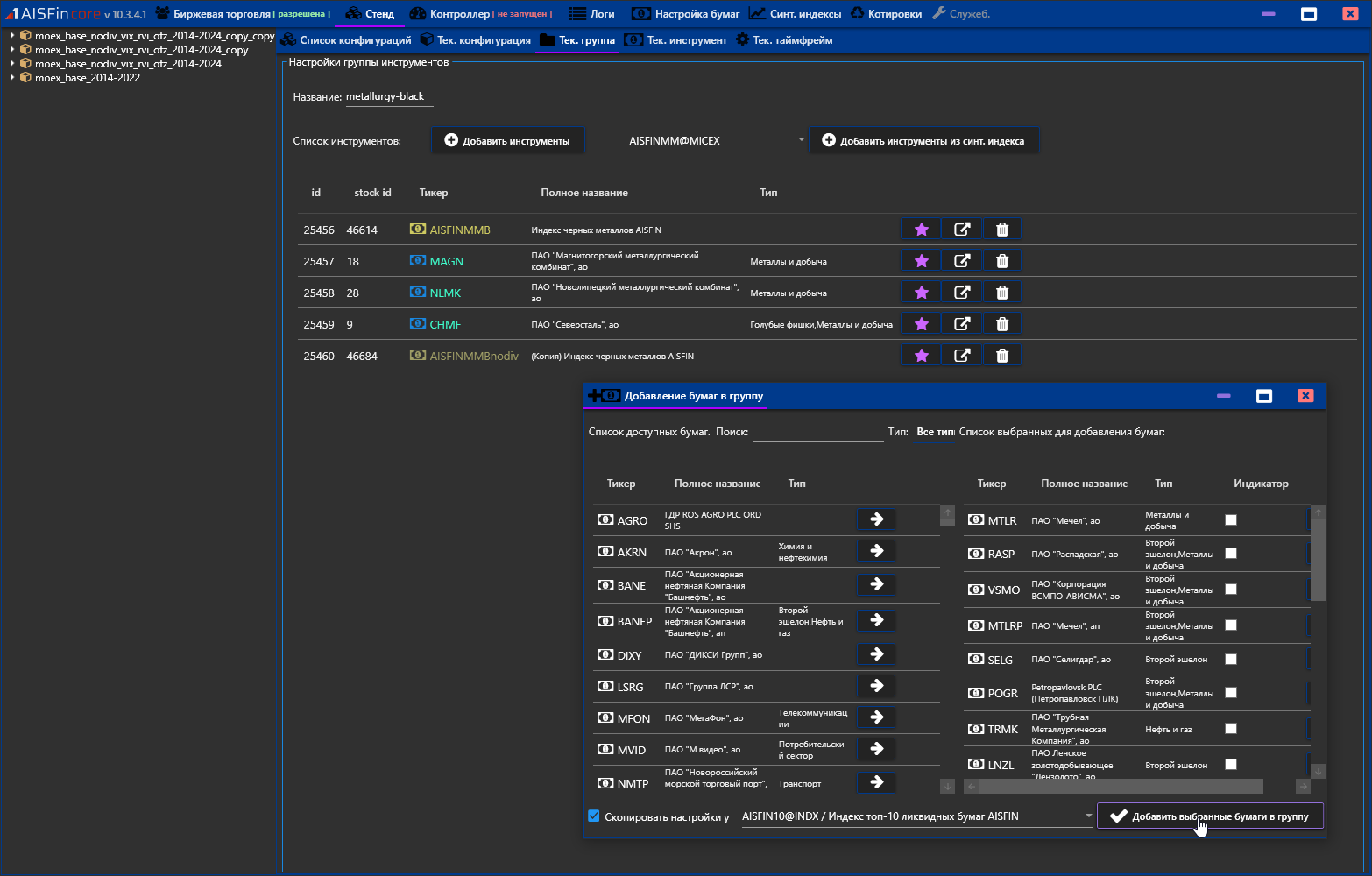Open Служеб. wrench menu item

point(961,14)
